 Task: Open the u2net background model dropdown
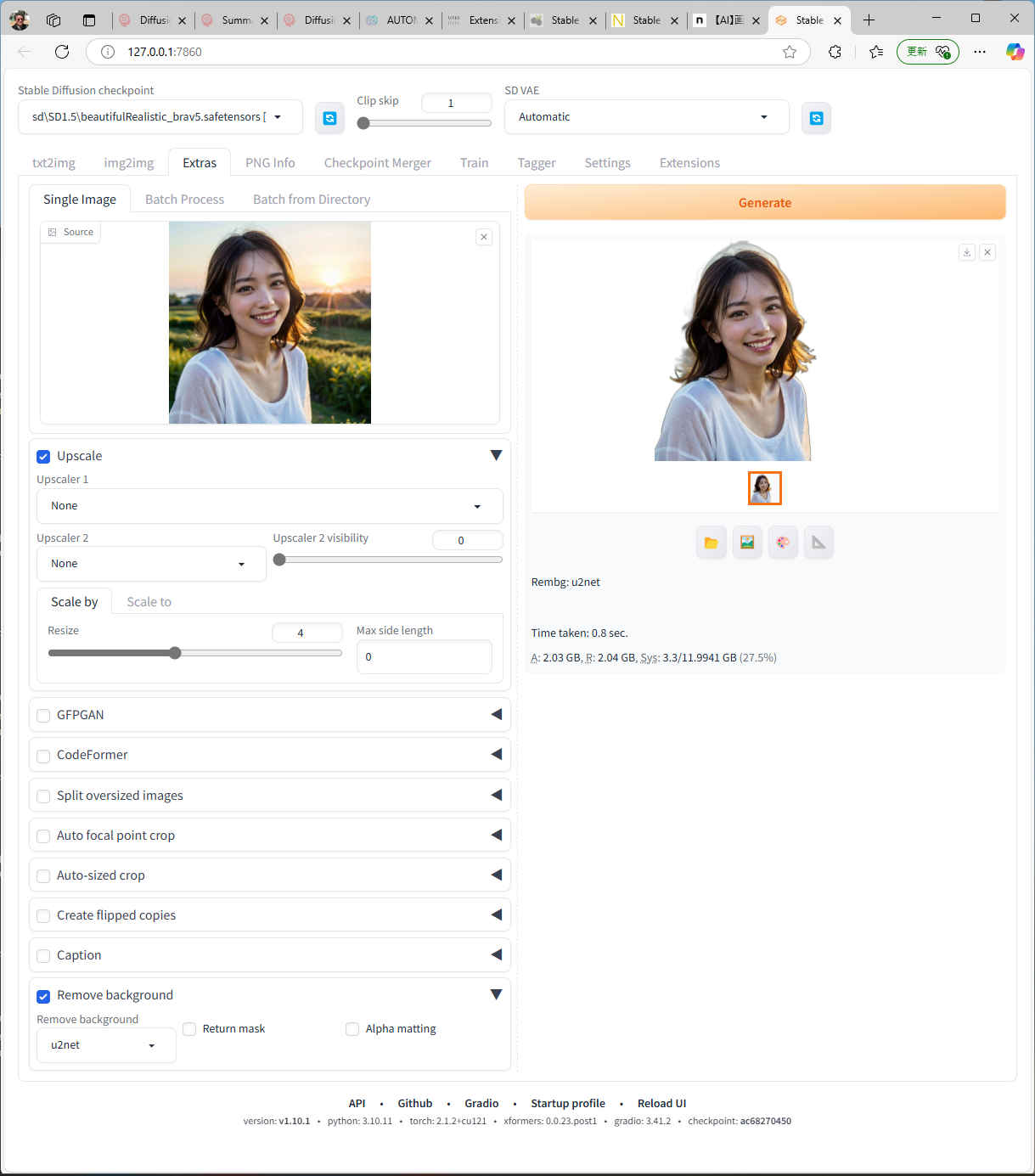click(105, 1045)
